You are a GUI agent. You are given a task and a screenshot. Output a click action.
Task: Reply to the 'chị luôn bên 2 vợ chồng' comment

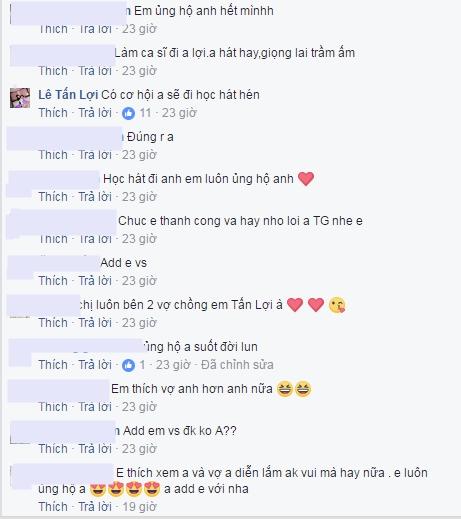95,323
